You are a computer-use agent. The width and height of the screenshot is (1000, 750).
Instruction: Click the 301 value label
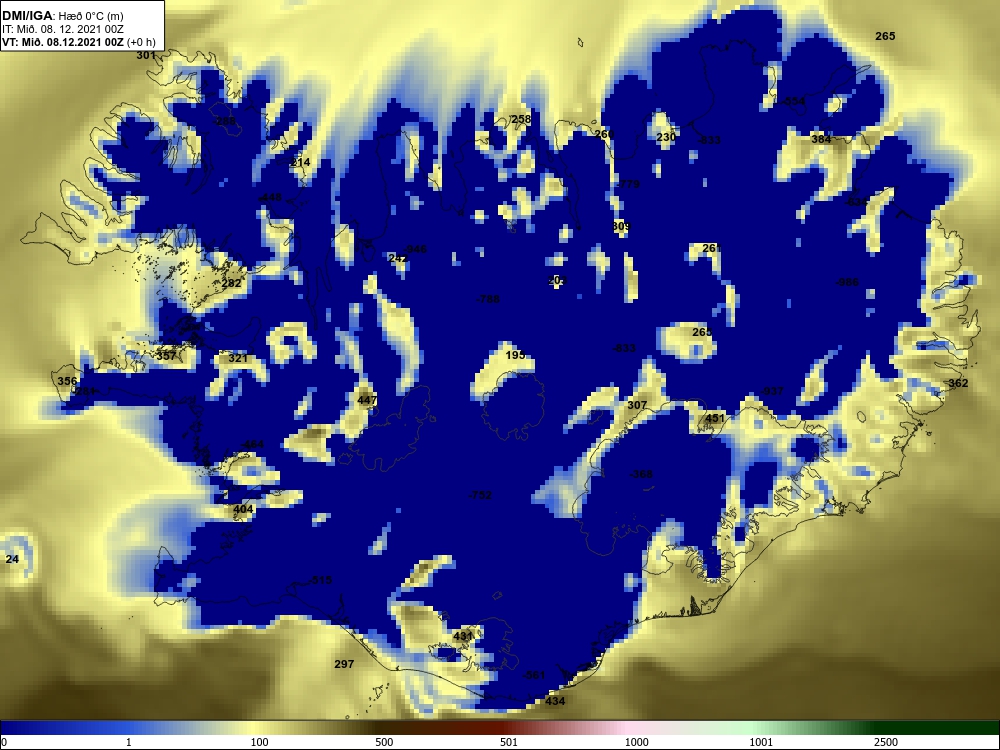tap(146, 55)
